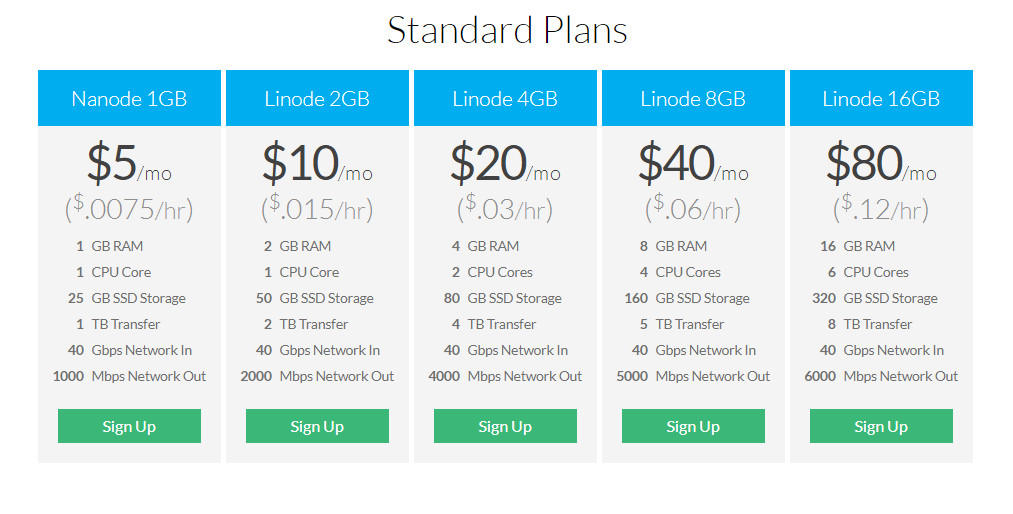Viewport: 1013px width, 514px height.
Task: Click Sign Up under Linode 16GB
Action: coord(881,426)
